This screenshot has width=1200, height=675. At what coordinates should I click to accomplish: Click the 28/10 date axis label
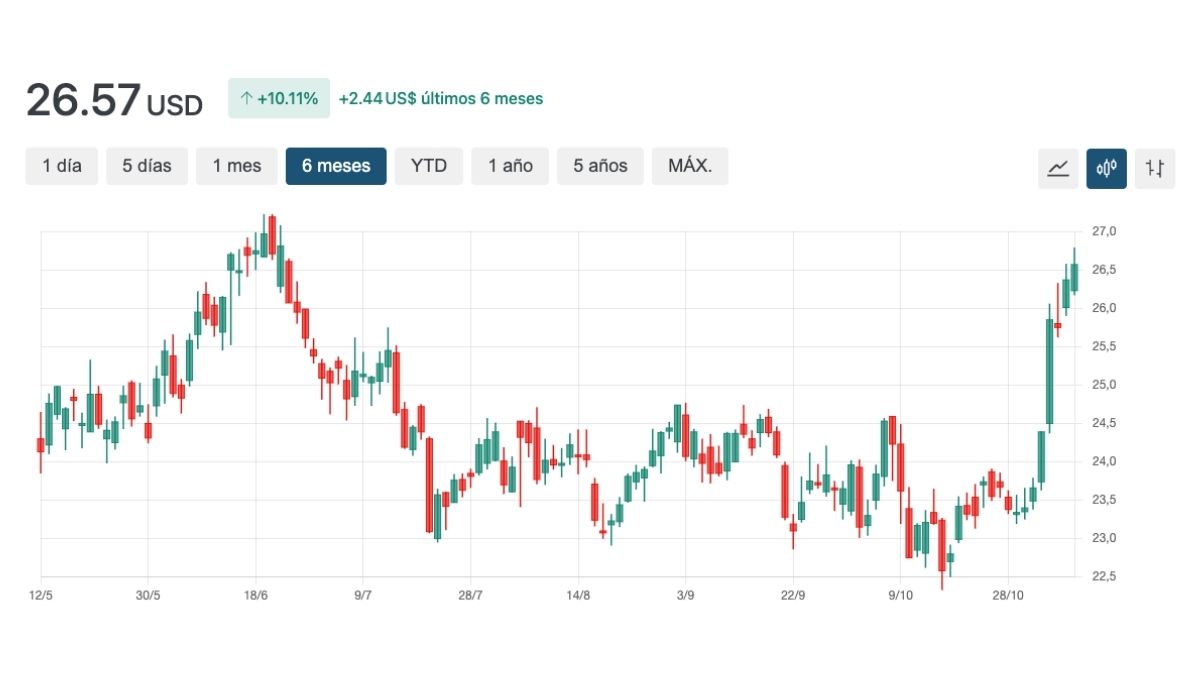[x=1008, y=595]
